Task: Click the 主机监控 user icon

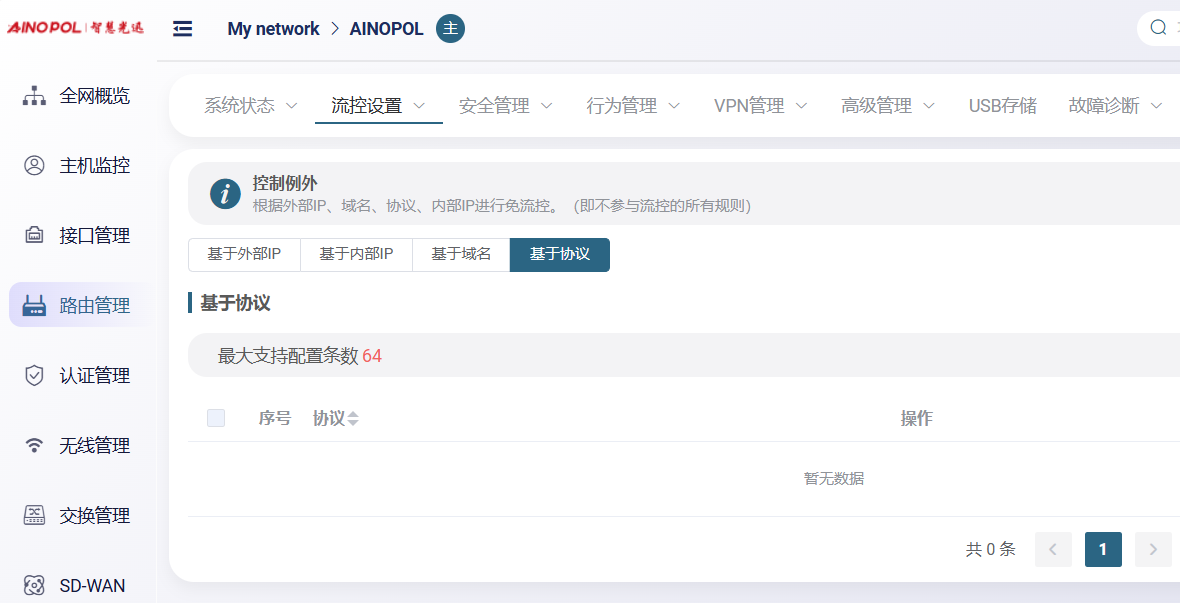Action: [x=34, y=166]
